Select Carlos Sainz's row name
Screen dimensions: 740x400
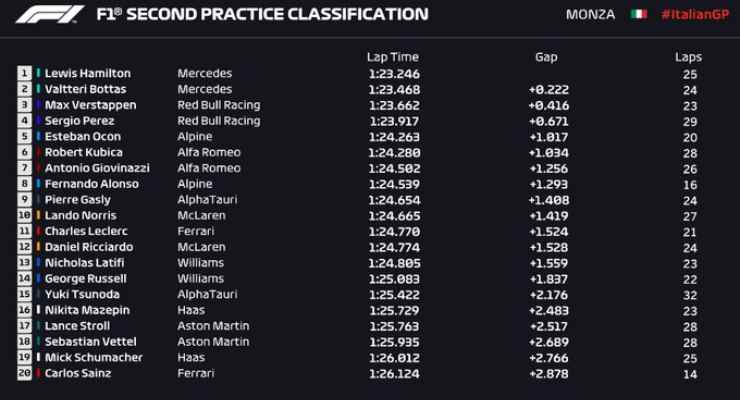78,373
